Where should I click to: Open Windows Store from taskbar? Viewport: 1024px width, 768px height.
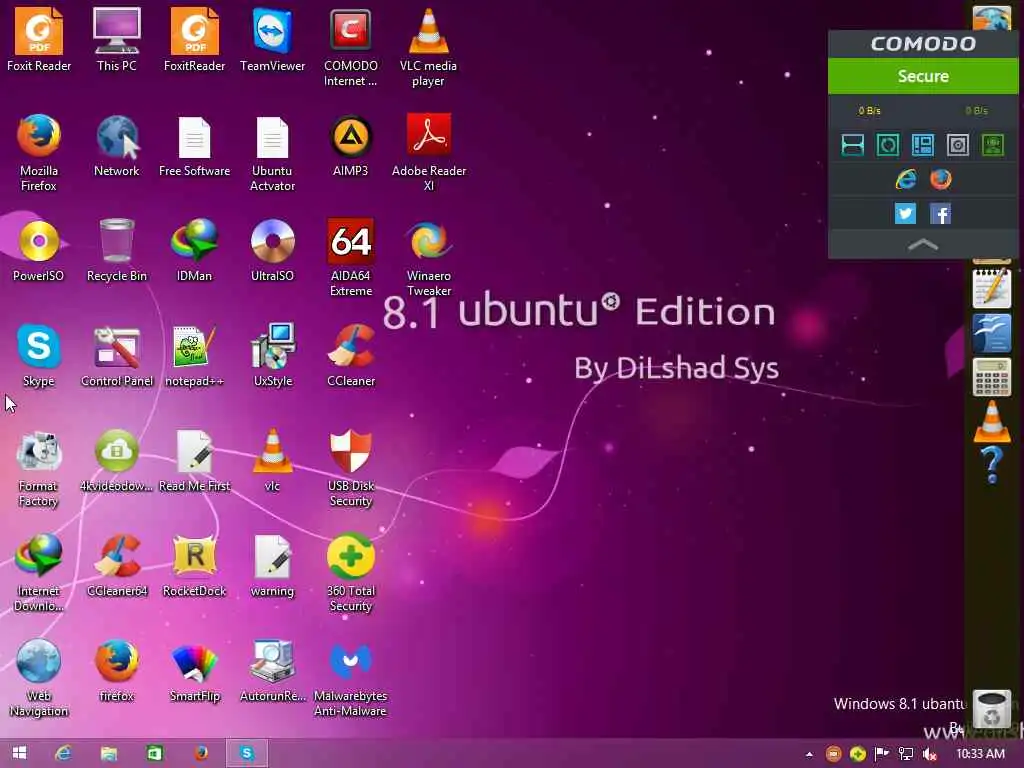[x=155, y=753]
